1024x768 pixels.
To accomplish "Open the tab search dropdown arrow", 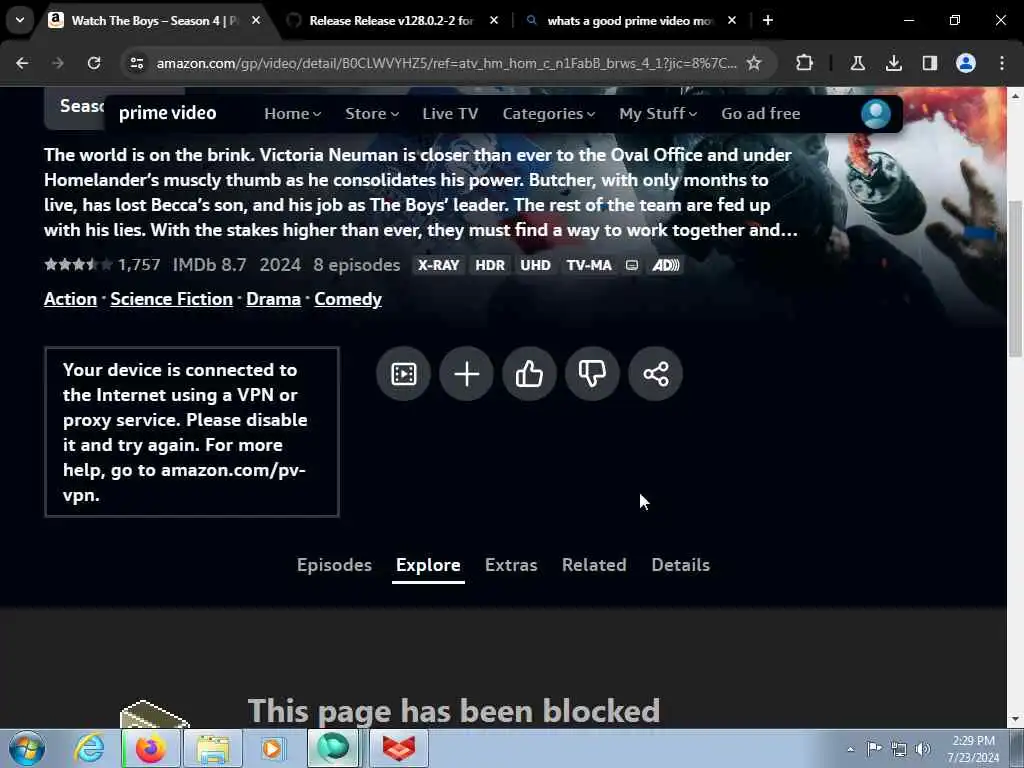I will 20,20.
